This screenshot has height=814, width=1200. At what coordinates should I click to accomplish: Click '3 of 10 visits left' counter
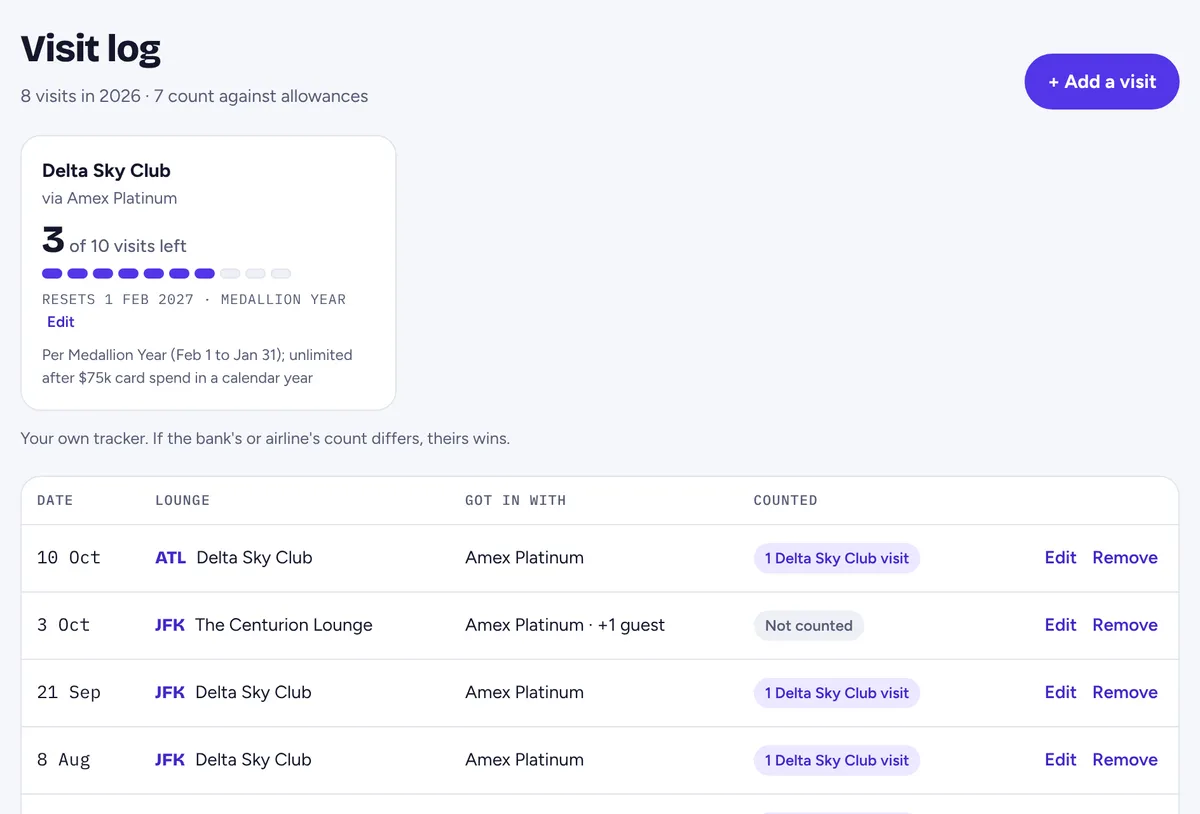coord(114,242)
